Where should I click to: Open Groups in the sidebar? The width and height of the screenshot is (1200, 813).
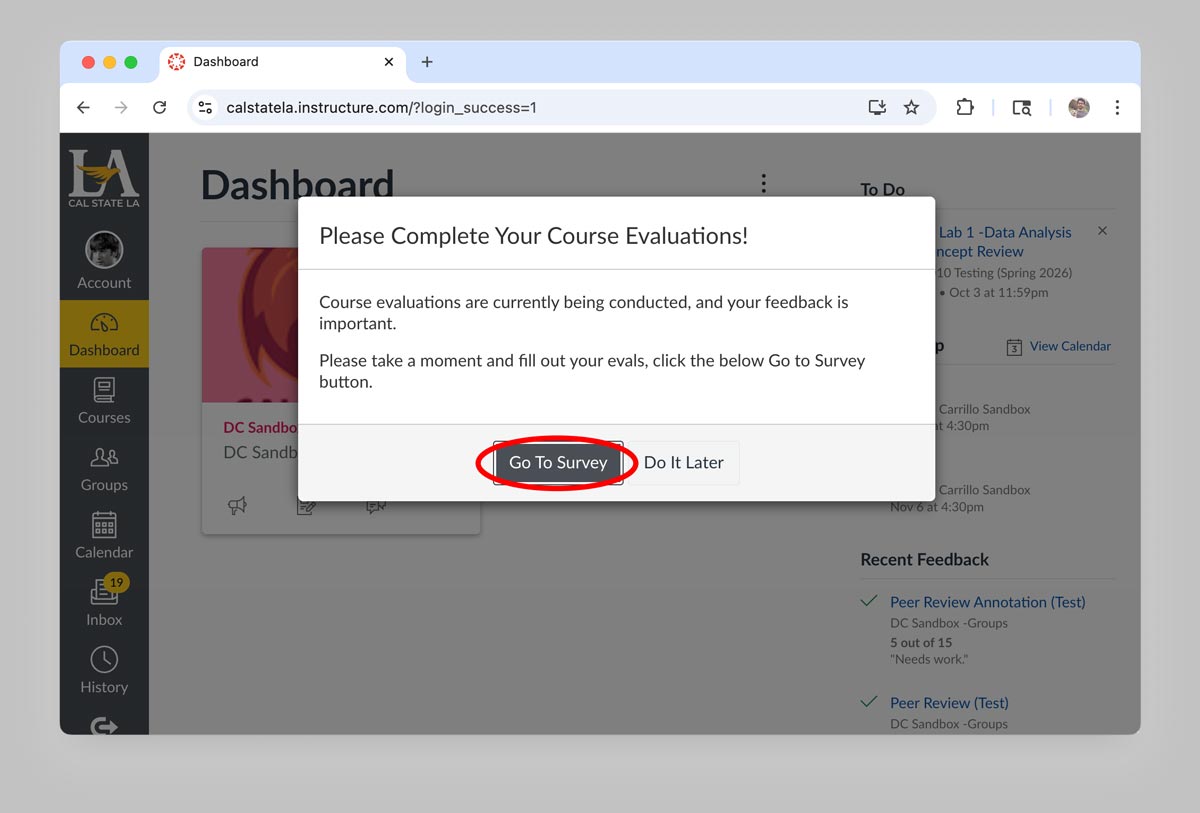coord(103,466)
